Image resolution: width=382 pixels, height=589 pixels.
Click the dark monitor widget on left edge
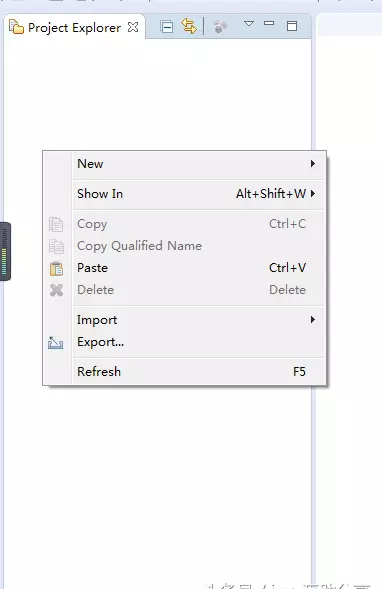click(5, 251)
